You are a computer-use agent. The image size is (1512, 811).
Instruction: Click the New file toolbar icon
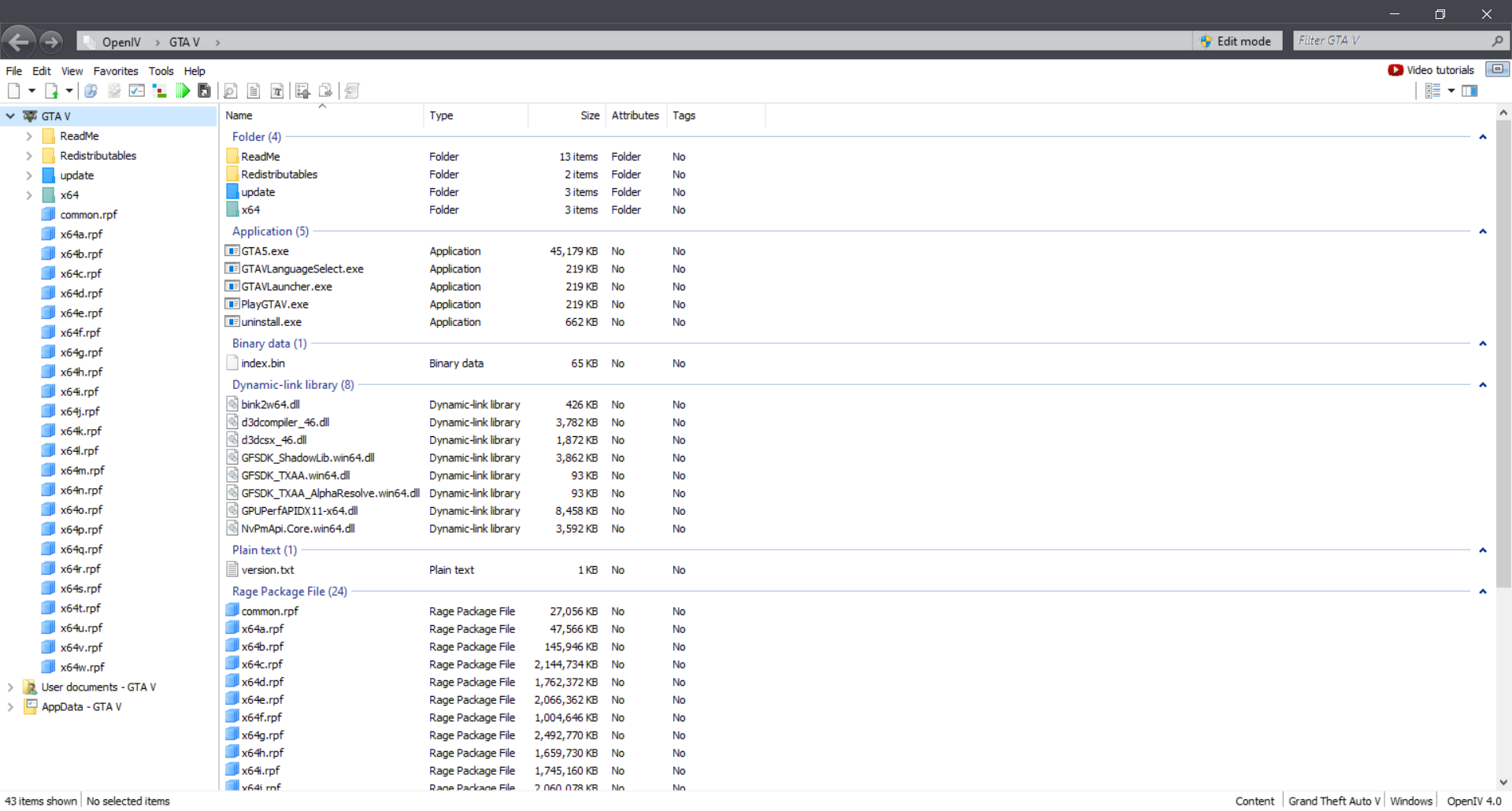(x=13, y=91)
